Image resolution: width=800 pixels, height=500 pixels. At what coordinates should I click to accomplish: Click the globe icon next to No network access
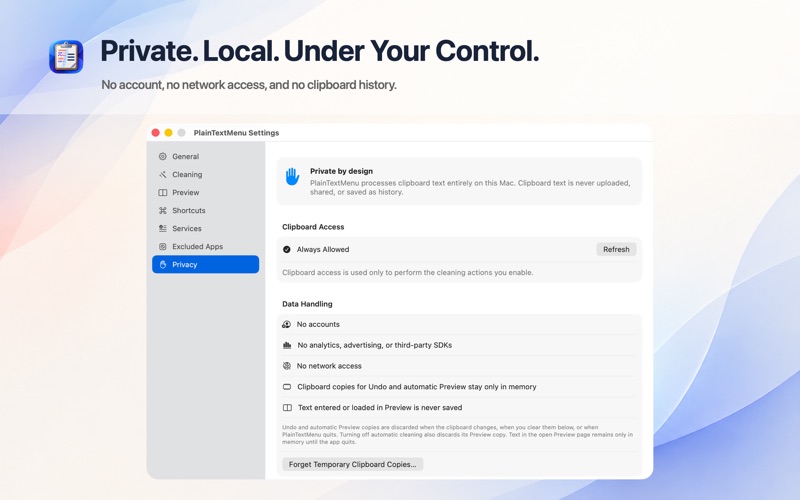[287, 366]
